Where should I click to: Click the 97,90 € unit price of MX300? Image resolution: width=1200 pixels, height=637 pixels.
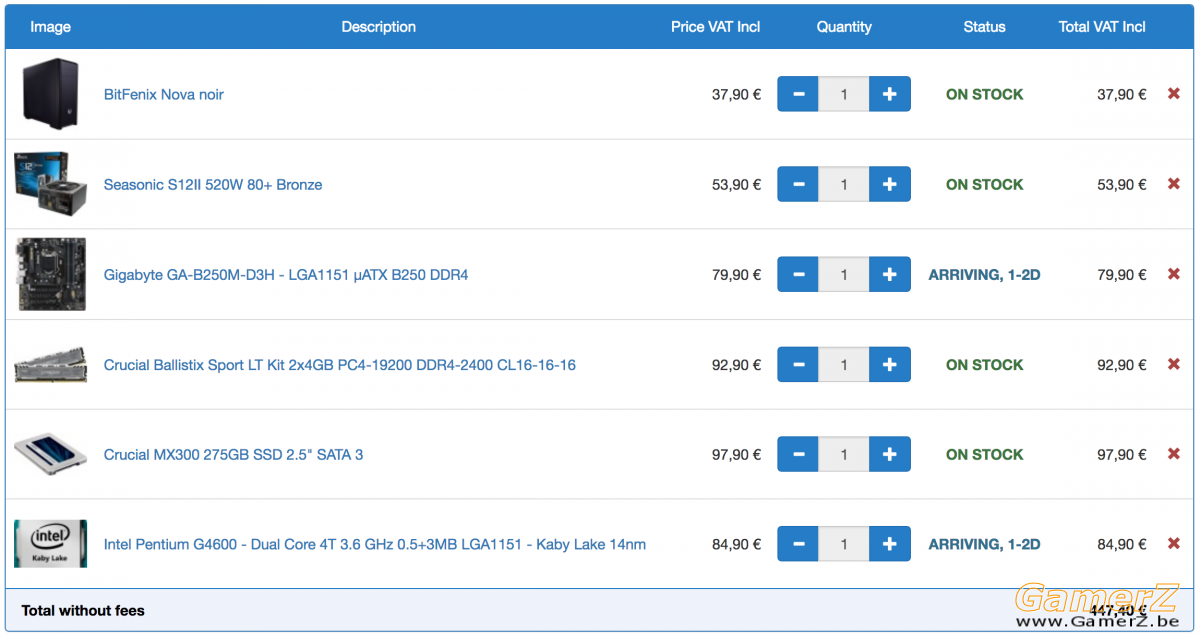pos(737,454)
